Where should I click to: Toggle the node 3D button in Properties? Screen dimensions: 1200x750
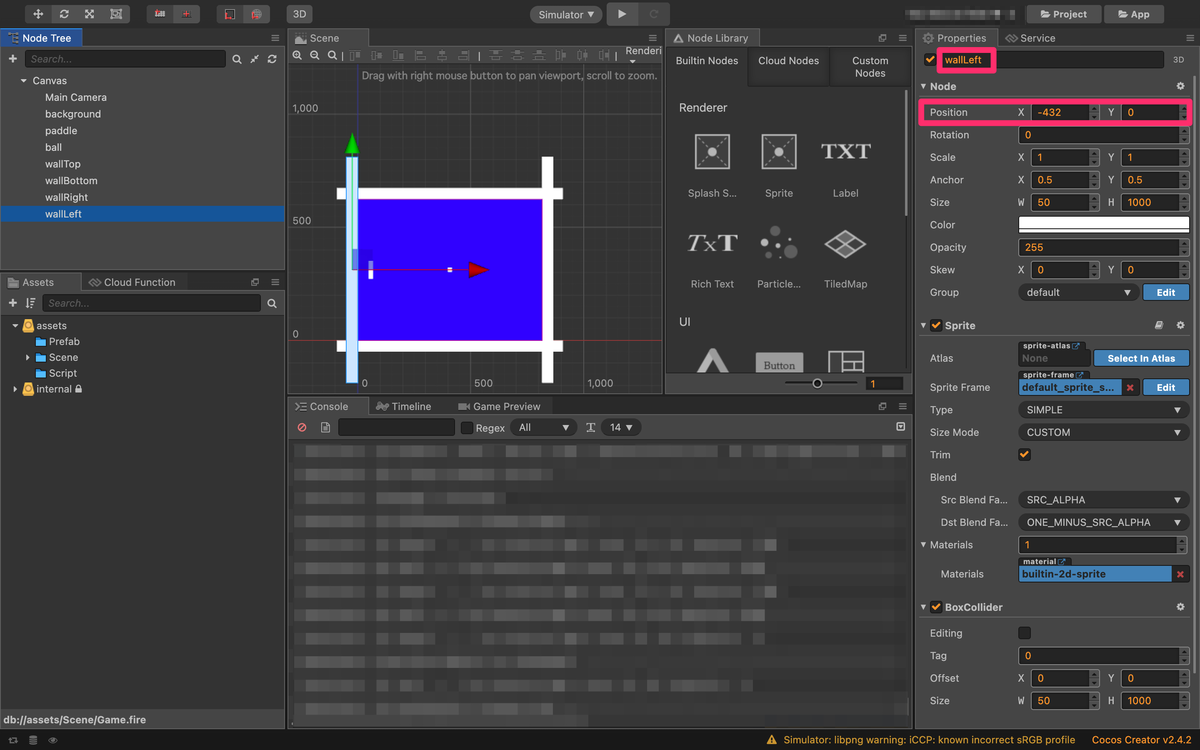[1178, 60]
